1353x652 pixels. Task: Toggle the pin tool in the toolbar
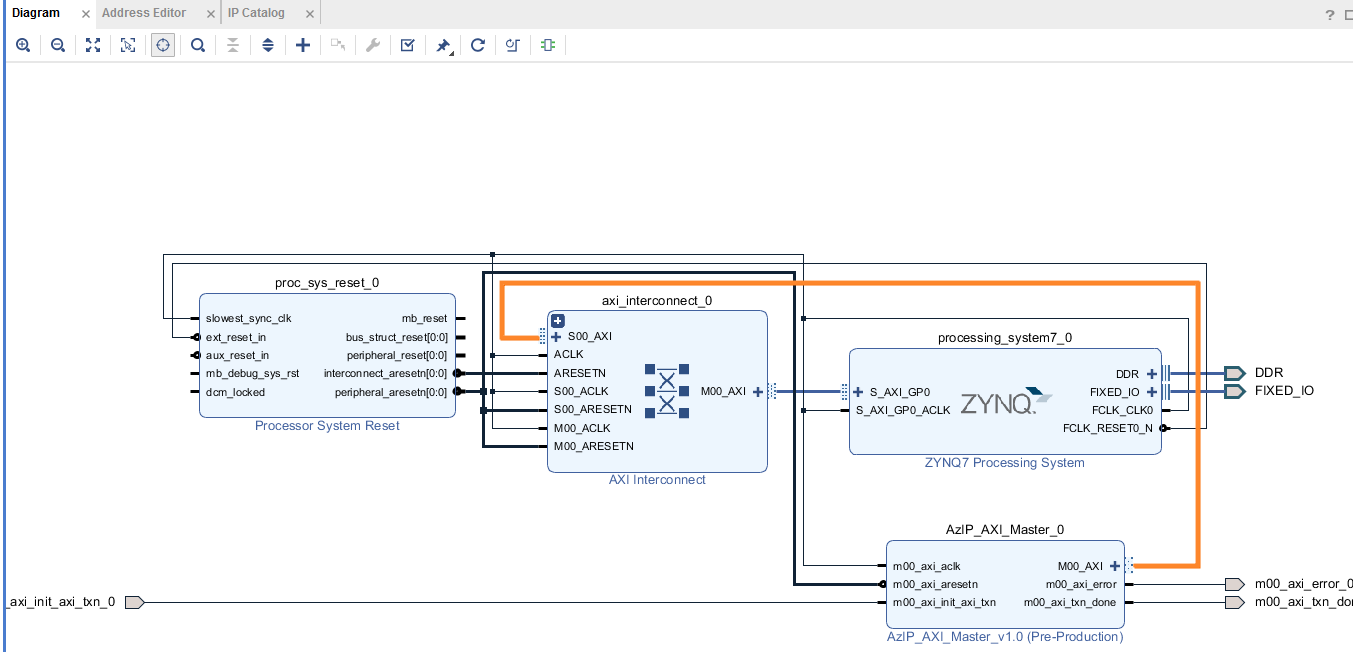[443, 45]
